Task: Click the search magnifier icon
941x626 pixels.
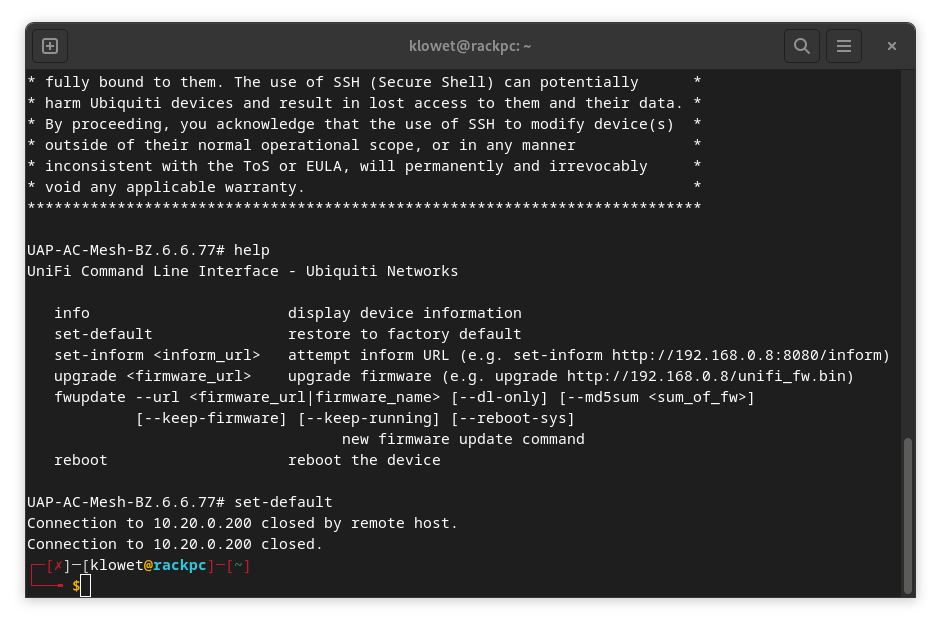Action: (x=801, y=46)
